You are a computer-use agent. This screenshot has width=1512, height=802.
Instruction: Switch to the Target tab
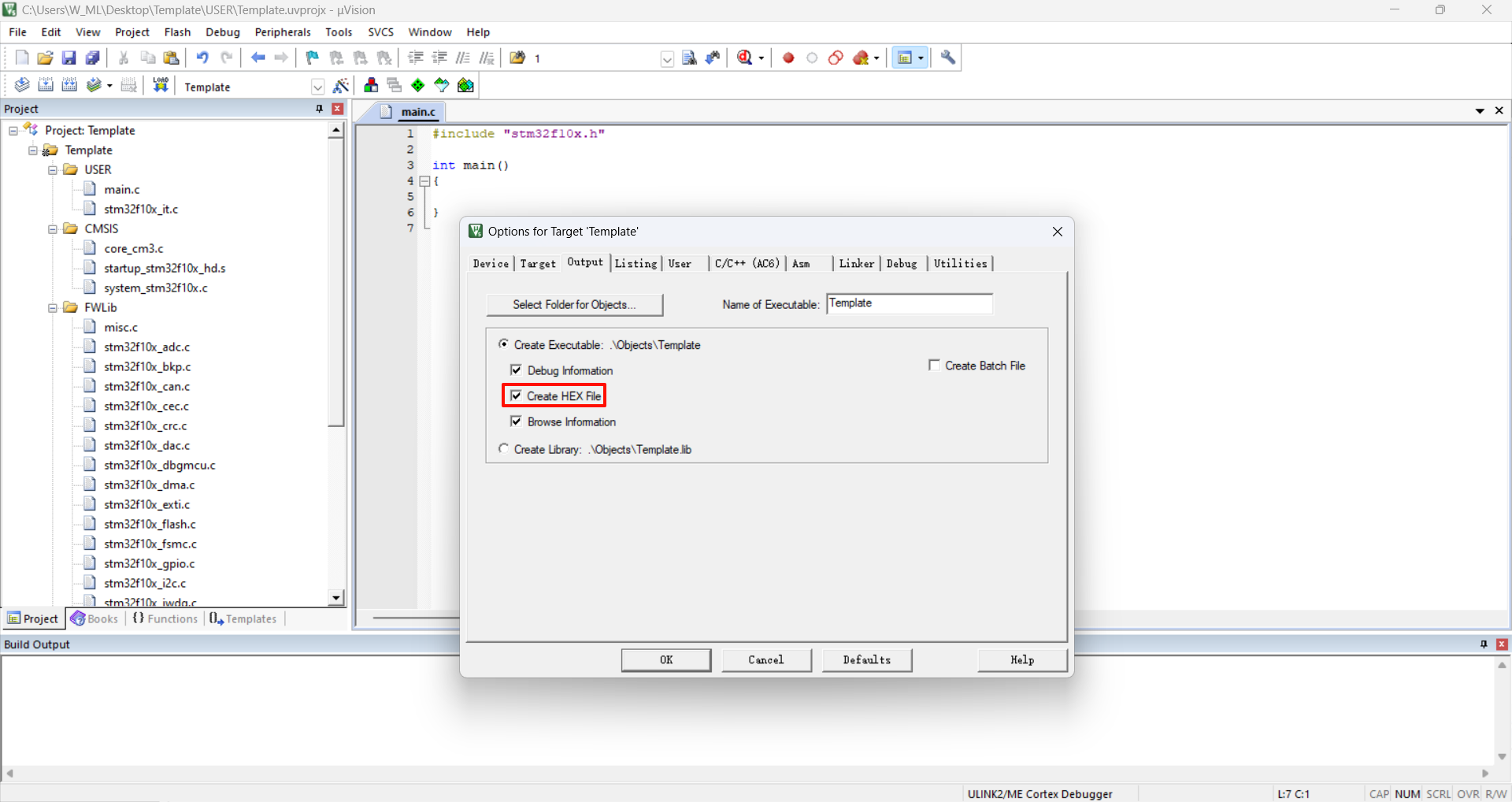538,264
